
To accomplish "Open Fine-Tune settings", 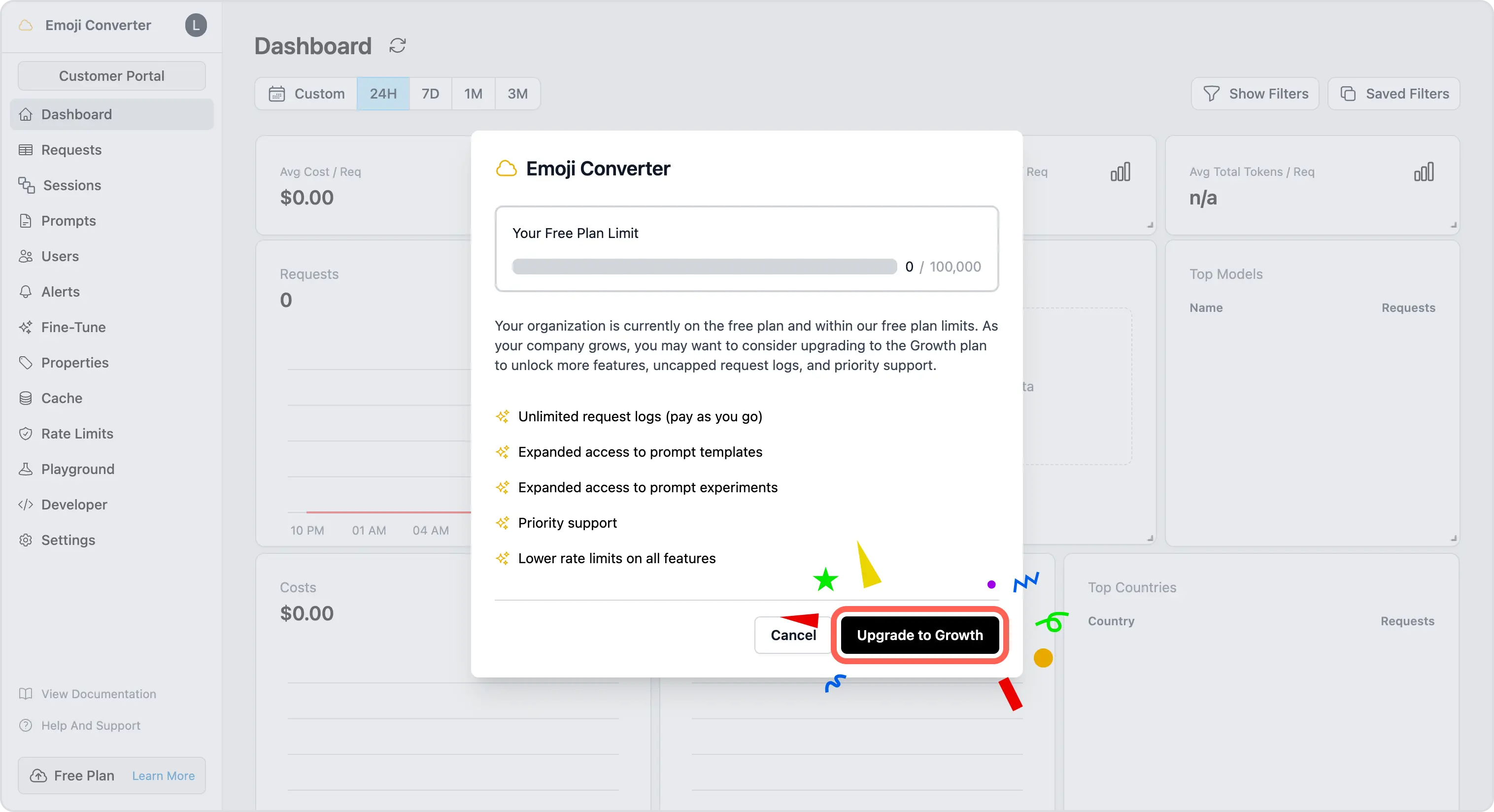I will click(x=71, y=326).
